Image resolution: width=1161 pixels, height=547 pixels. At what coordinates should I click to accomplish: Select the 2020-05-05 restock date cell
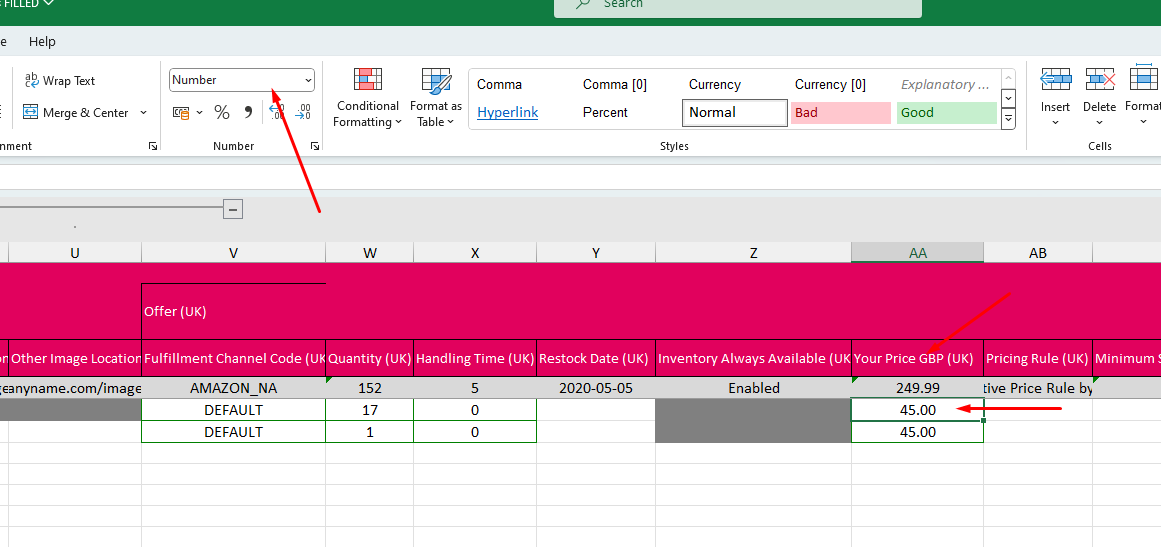[596, 388]
